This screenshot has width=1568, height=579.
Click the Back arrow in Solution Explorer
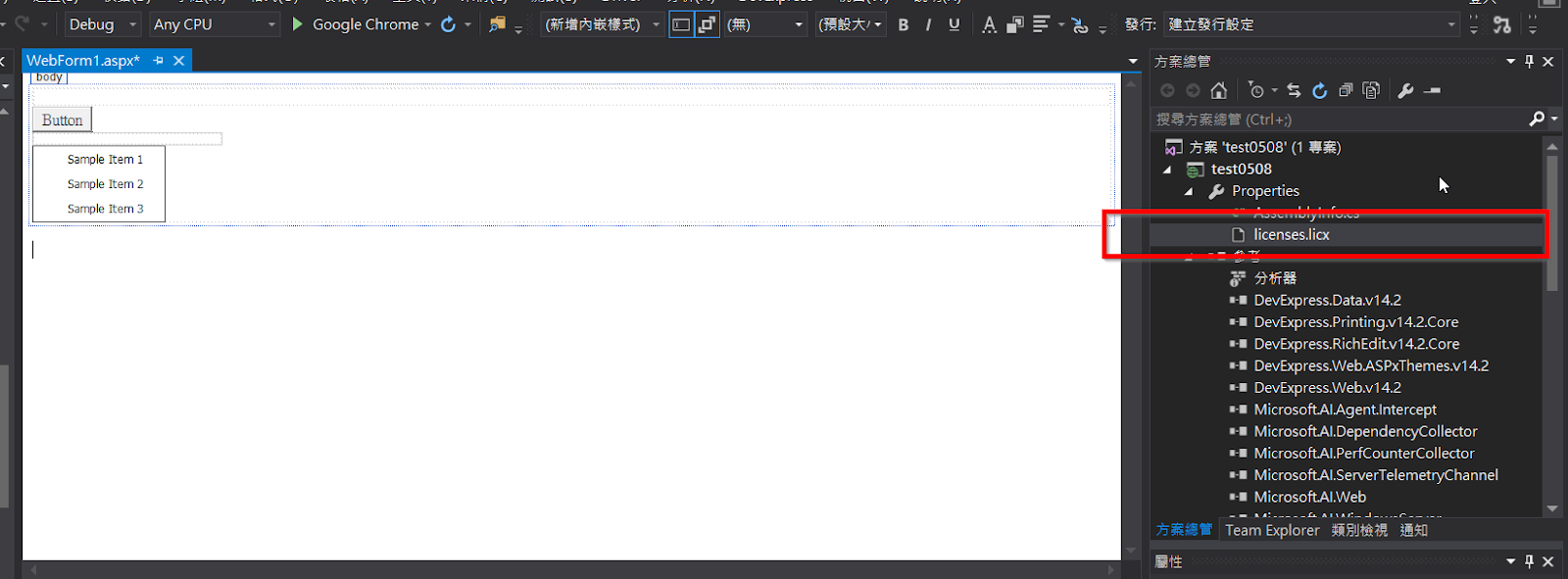pyautogui.click(x=1167, y=90)
